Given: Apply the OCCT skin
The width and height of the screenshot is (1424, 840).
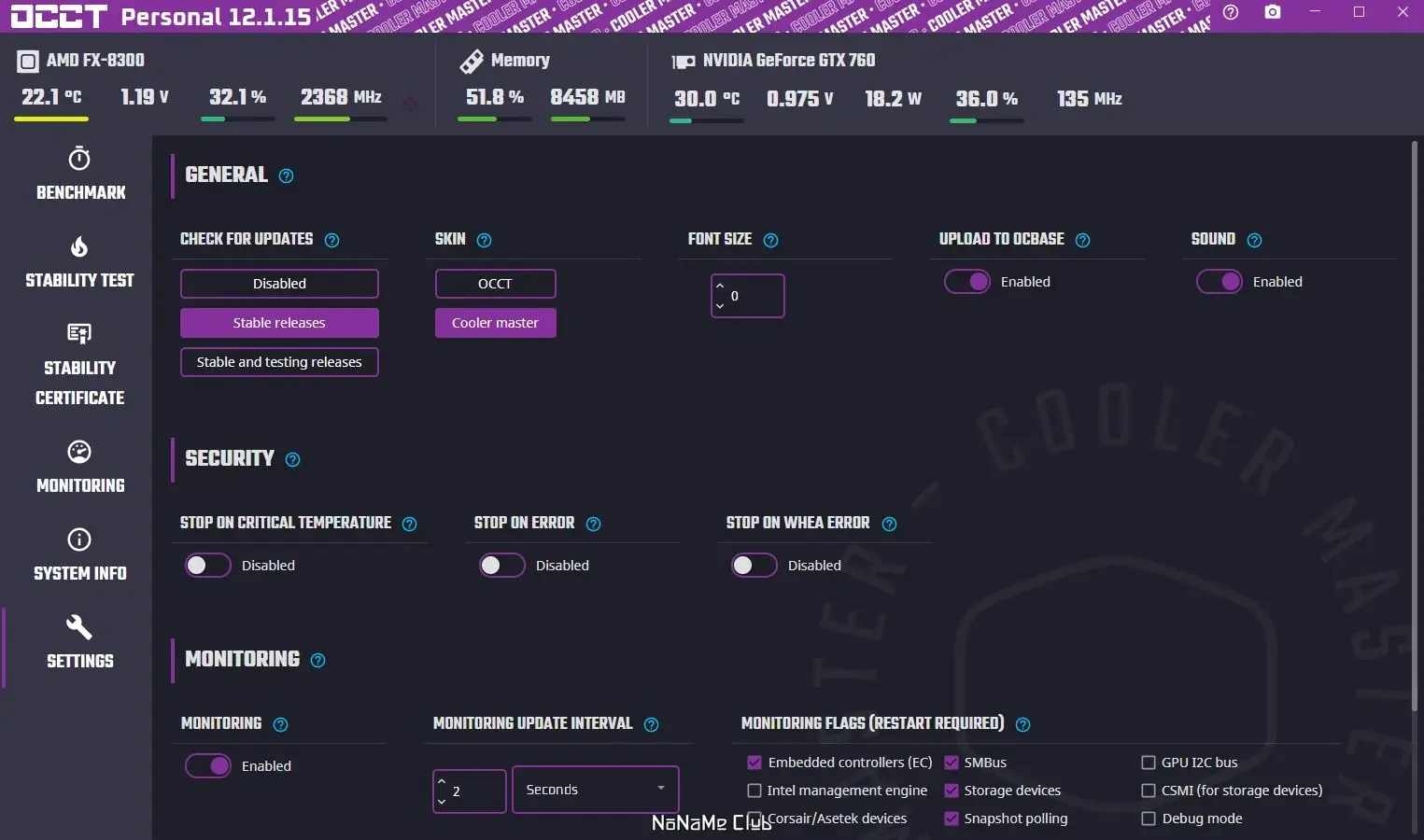Looking at the screenshot, I should tap(495, 284).
